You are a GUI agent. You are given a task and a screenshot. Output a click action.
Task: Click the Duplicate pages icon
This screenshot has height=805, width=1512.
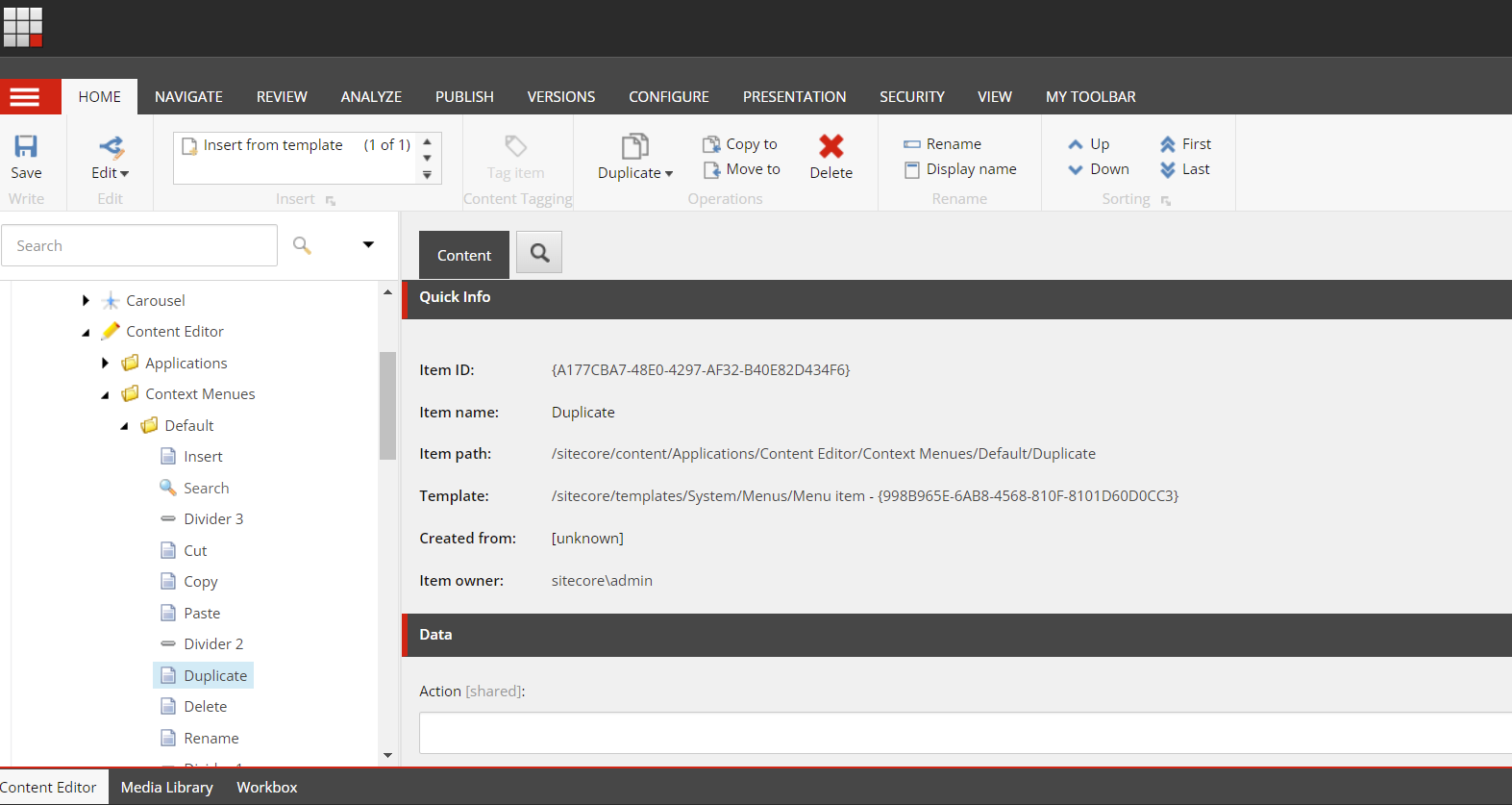(635, 146)
